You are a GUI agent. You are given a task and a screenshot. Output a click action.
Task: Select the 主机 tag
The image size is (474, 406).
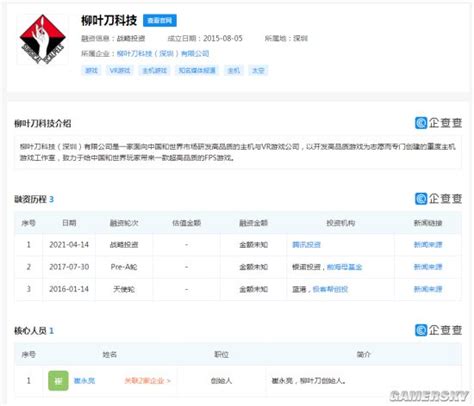[x=234, y=70]
